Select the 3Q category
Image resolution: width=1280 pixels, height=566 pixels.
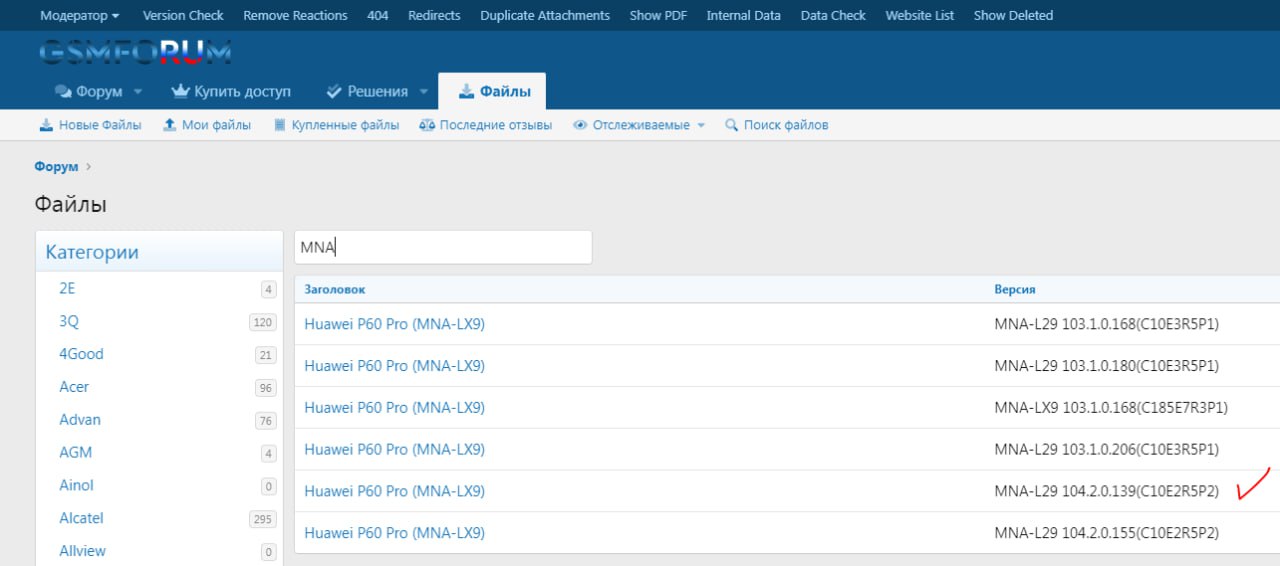pos(69,321)
